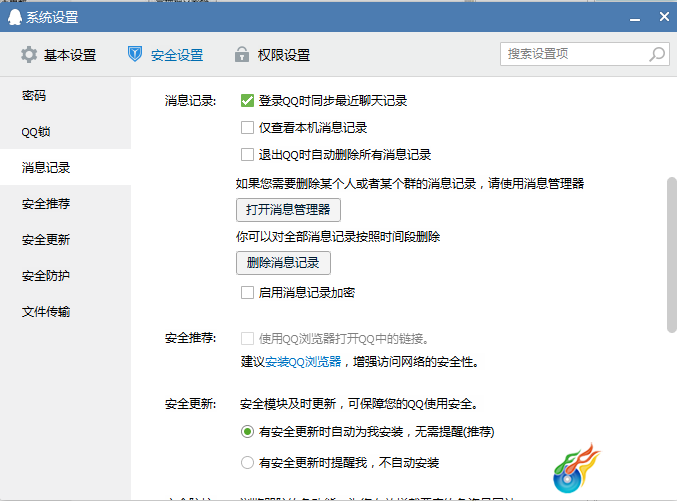677x501 pixels.
Task: Close the 系统设置 window
Action: [x=664, y=17]
